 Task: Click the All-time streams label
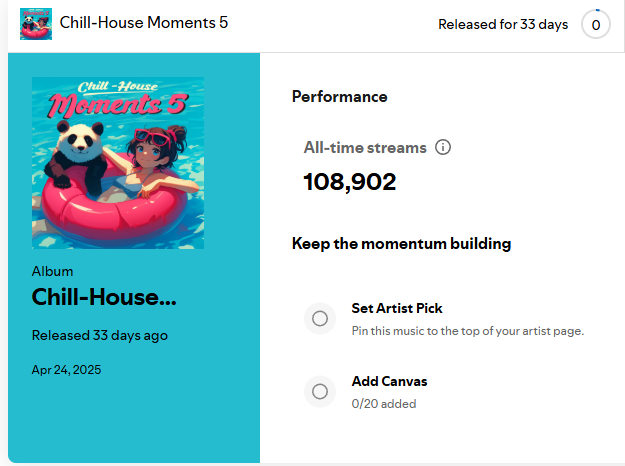(365, 147)
